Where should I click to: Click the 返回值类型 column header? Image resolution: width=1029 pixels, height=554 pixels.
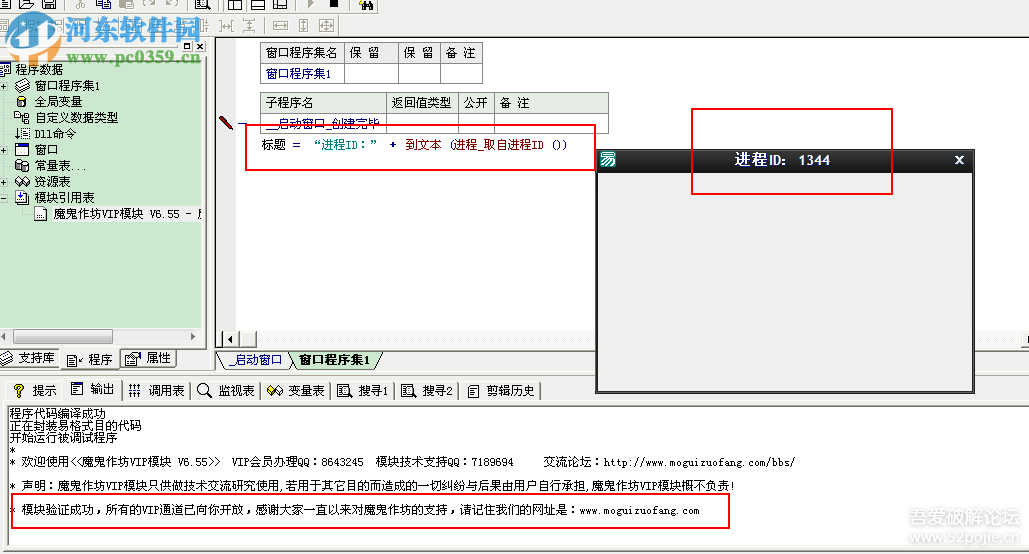422,103
